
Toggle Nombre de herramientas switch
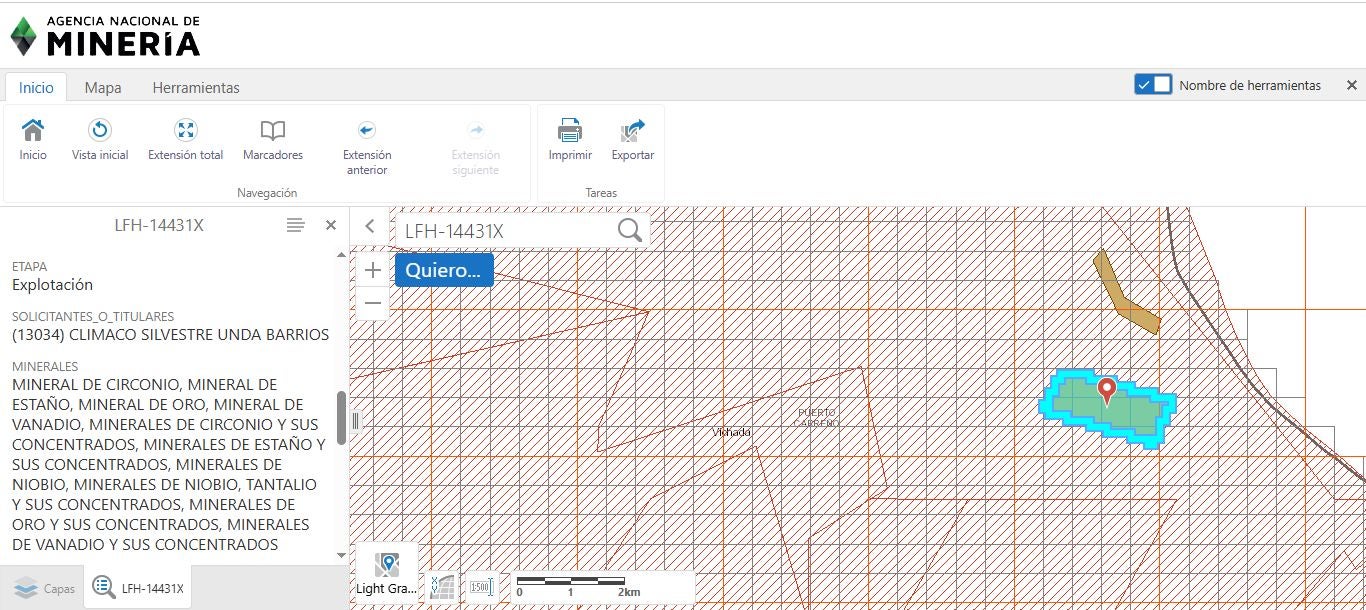click(x=1152, y=85)
